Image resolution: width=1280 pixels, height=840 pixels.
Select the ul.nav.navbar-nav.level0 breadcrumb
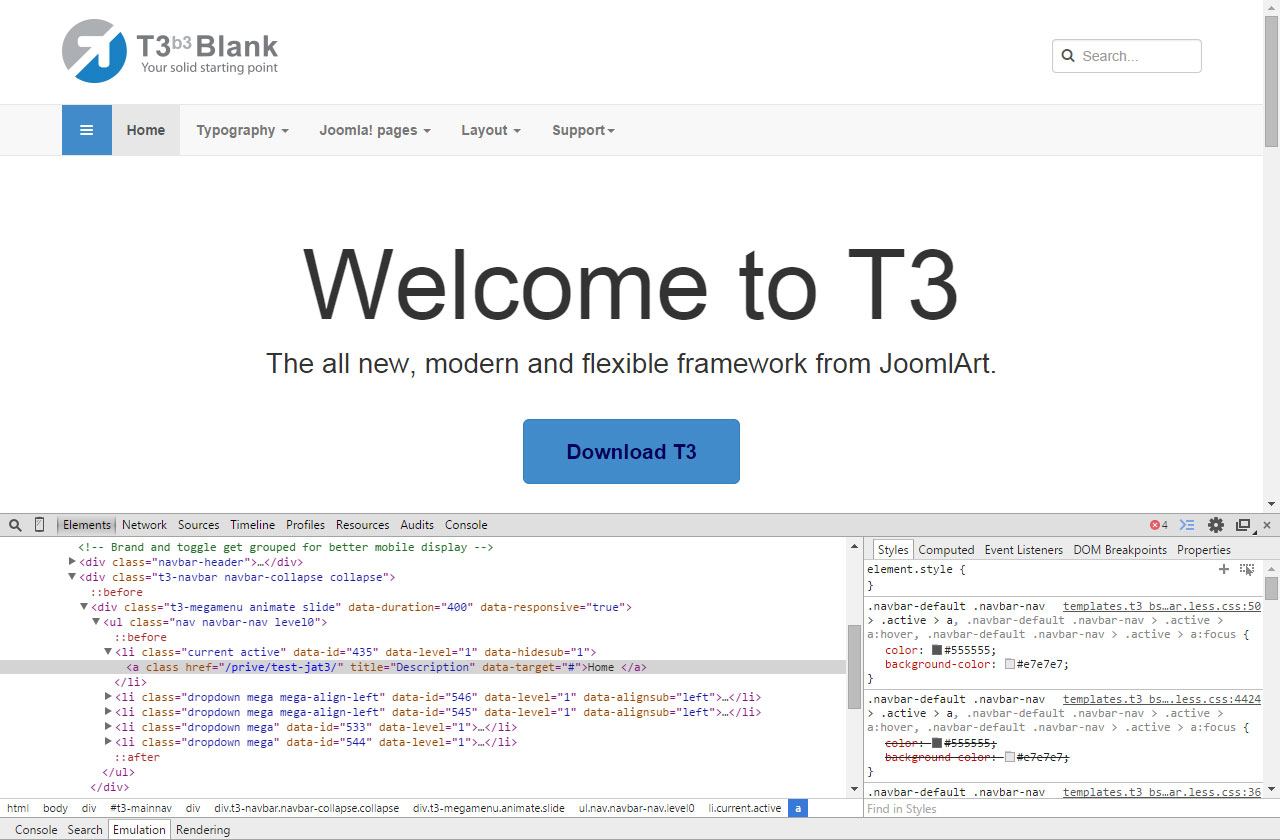637,808
